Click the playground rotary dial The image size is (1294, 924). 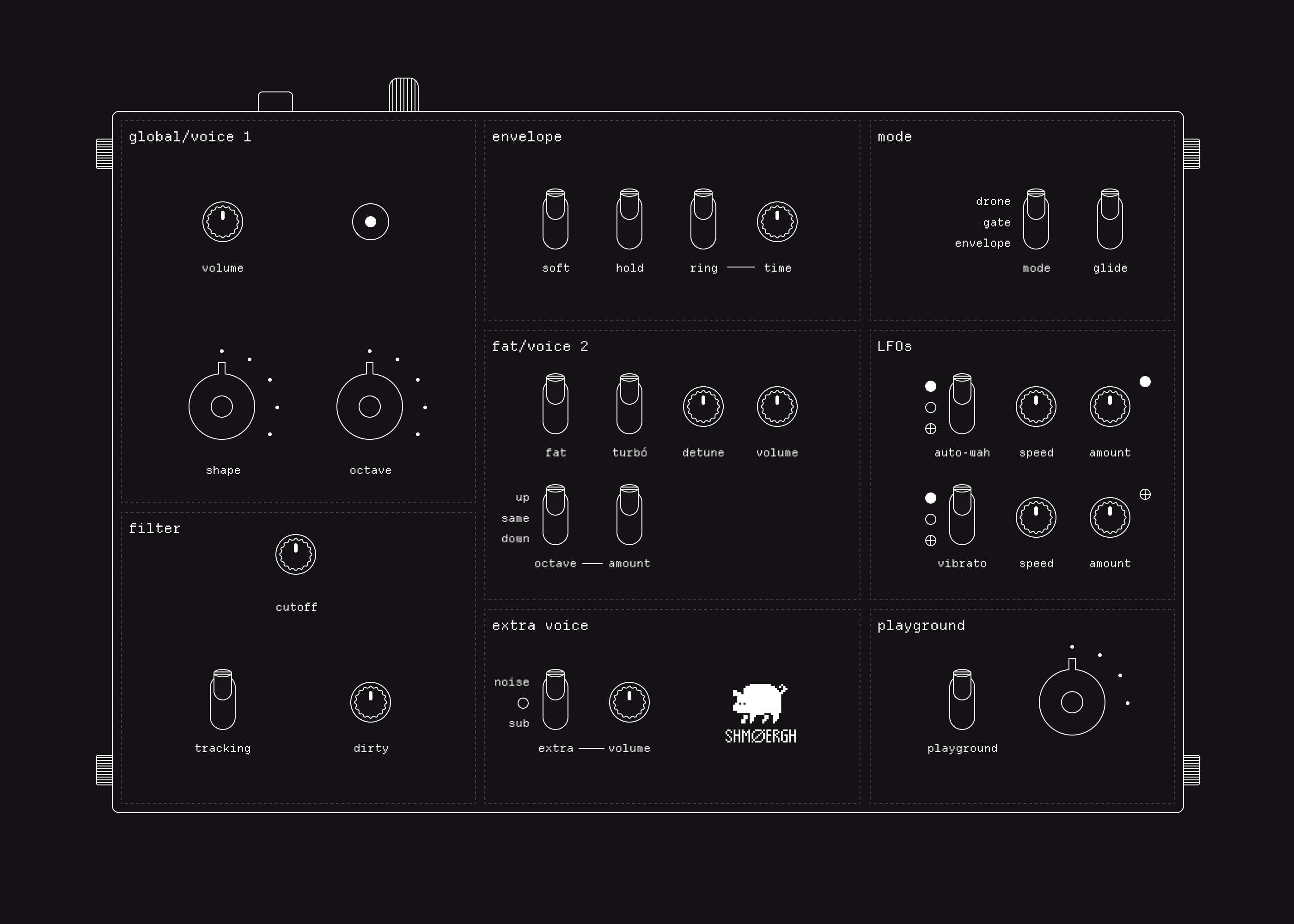[x=1072, y=702]
